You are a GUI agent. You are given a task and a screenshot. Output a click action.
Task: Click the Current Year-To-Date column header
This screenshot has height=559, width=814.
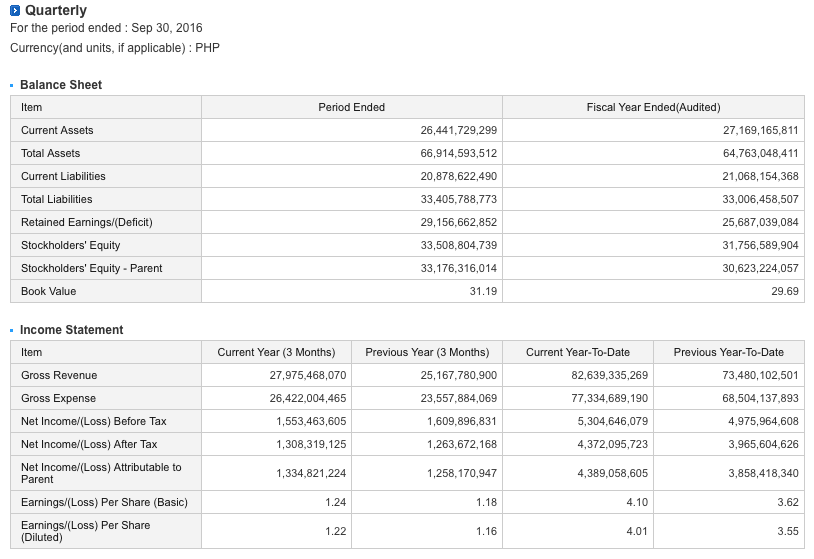click(578, 352)
